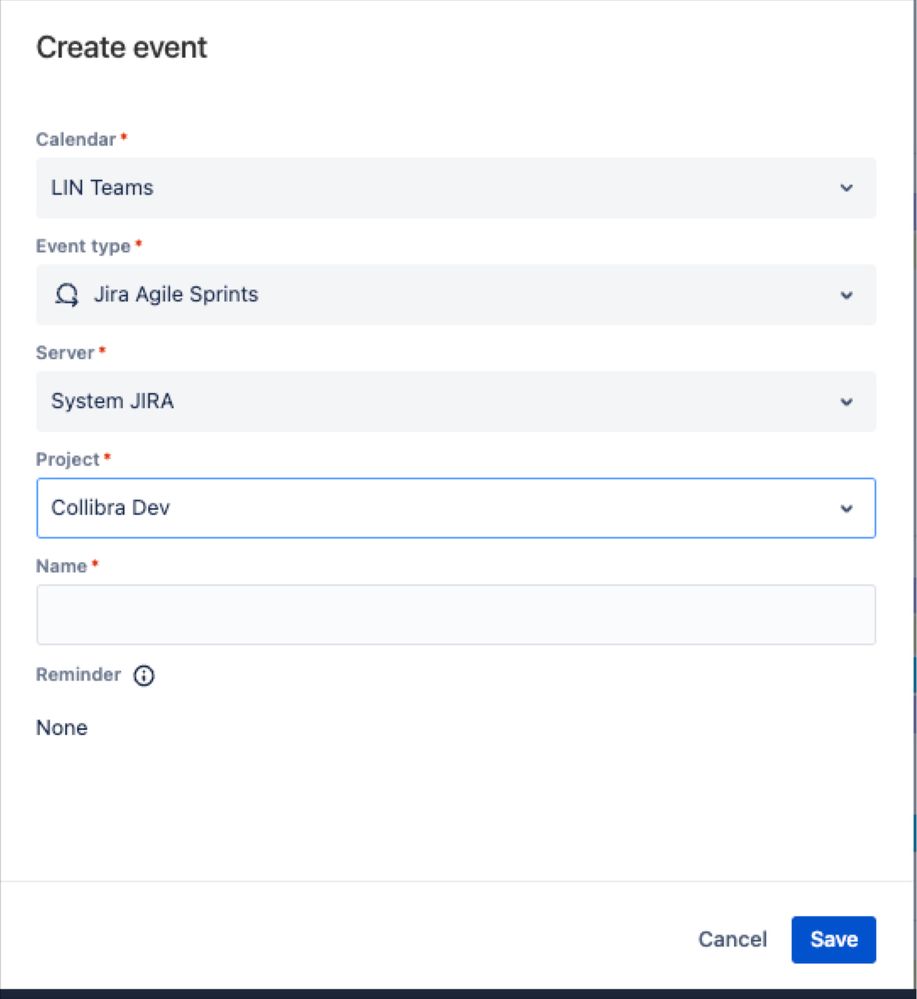Focus the Name text field

[x=455, y=615]
